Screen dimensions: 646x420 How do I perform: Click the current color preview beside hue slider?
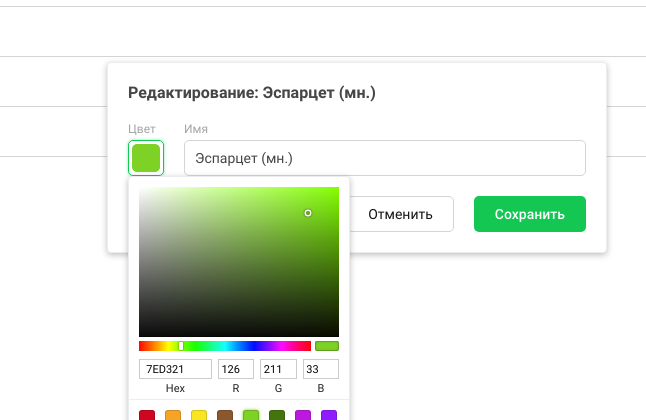click(x=327, y=346)
